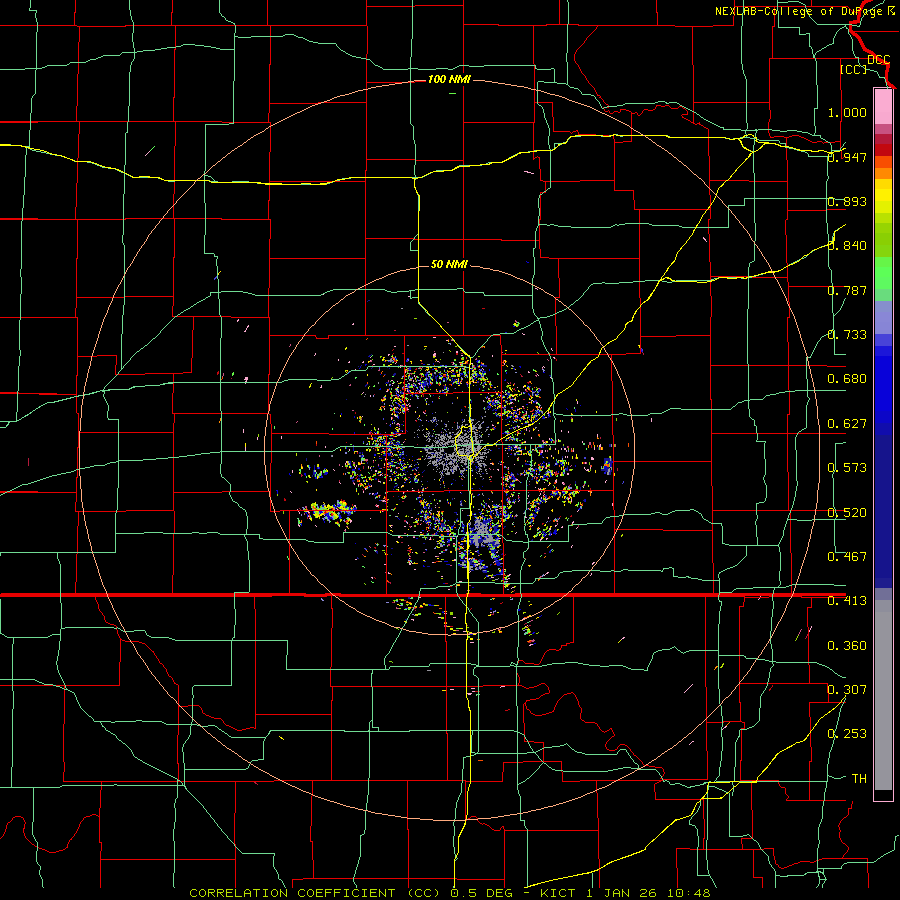The width and height of the screenshot is (900, 900).
Task: Click the DCC label above the legend
Action: [879, 59]
